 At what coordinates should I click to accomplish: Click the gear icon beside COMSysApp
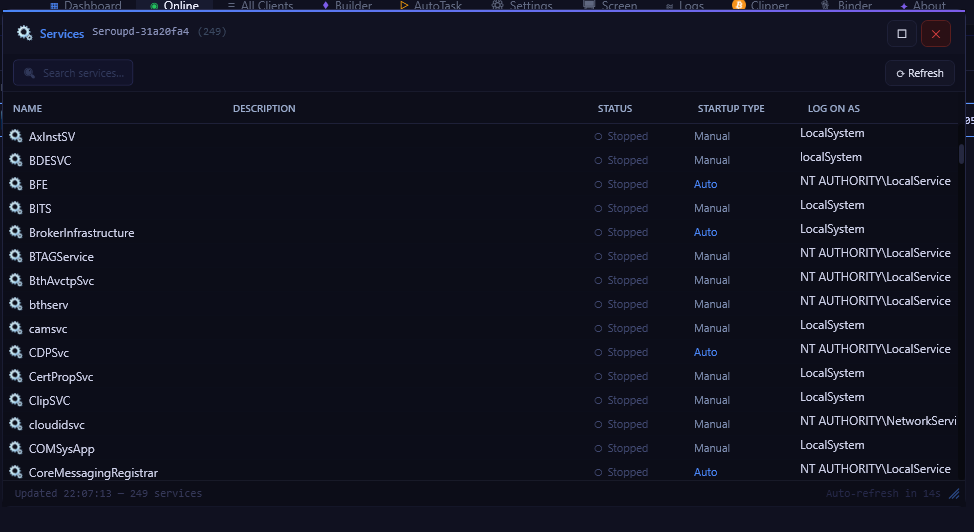point(16,448)
